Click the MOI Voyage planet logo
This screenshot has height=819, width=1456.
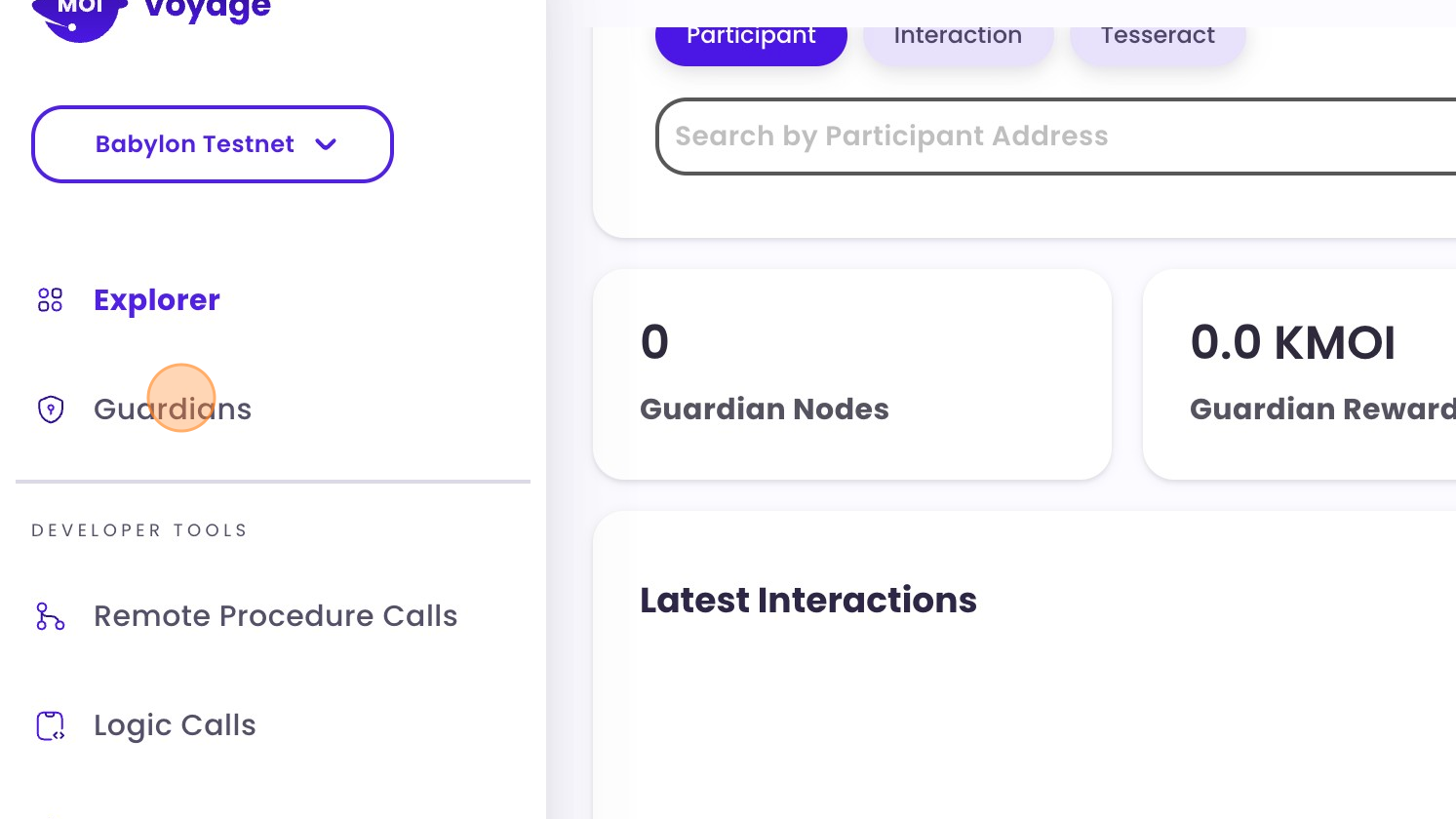(78, 14)
